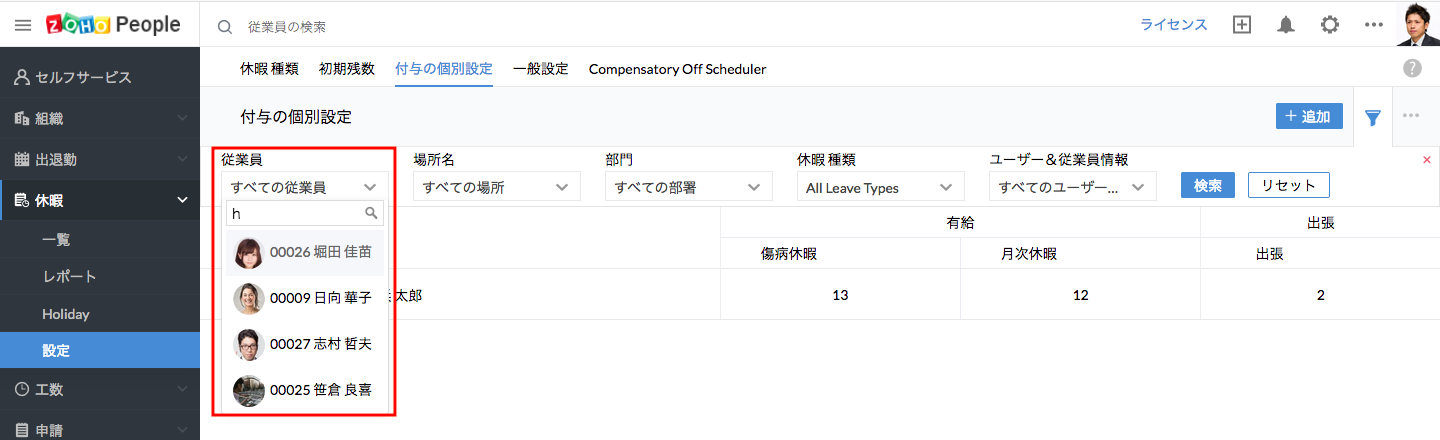Open the hamburger navigation menu
The width and height of the screenshot is (1440, 440).
click(23, 25)
